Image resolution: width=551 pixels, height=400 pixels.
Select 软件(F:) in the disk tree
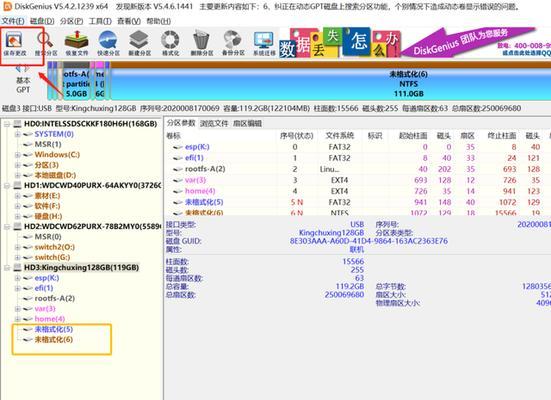point(47,206)
